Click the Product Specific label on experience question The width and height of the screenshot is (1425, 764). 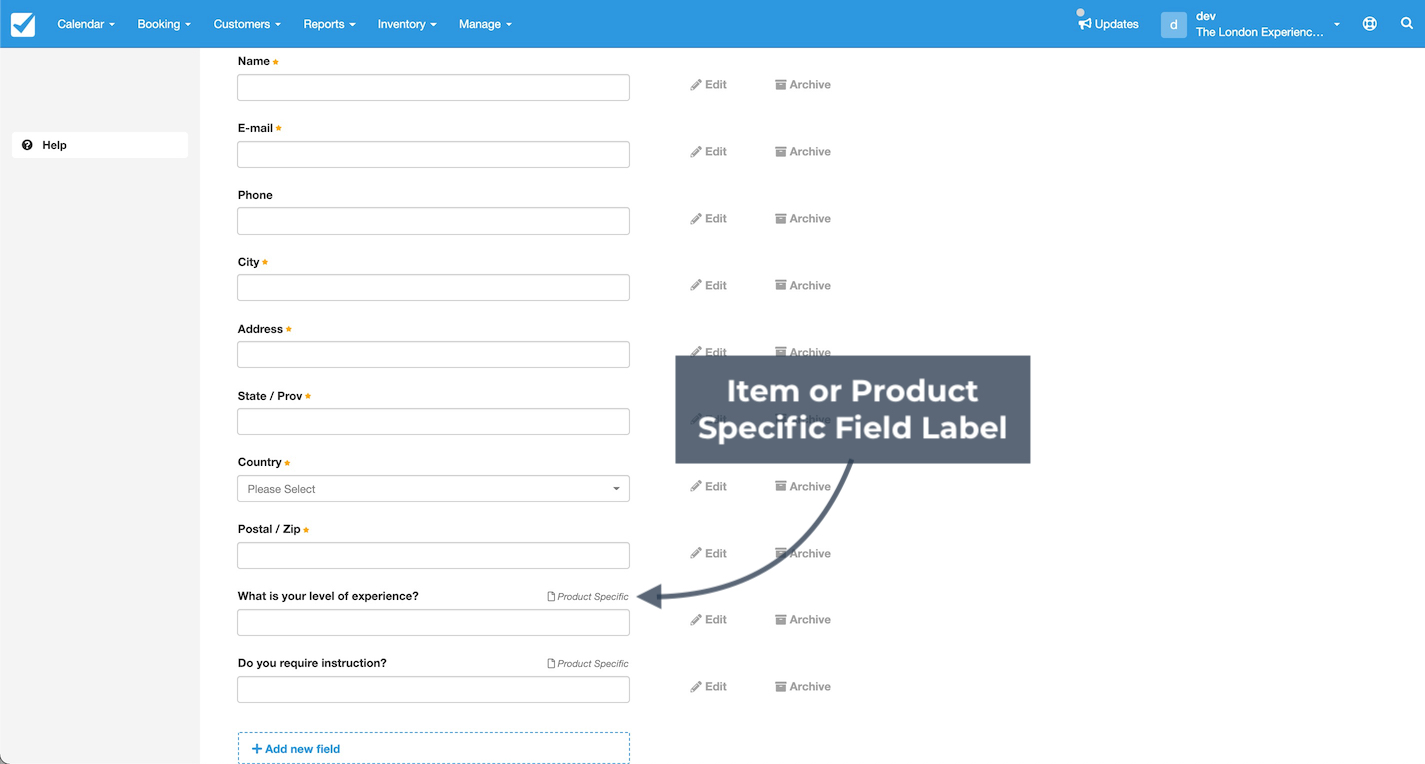tap(588, 597)
